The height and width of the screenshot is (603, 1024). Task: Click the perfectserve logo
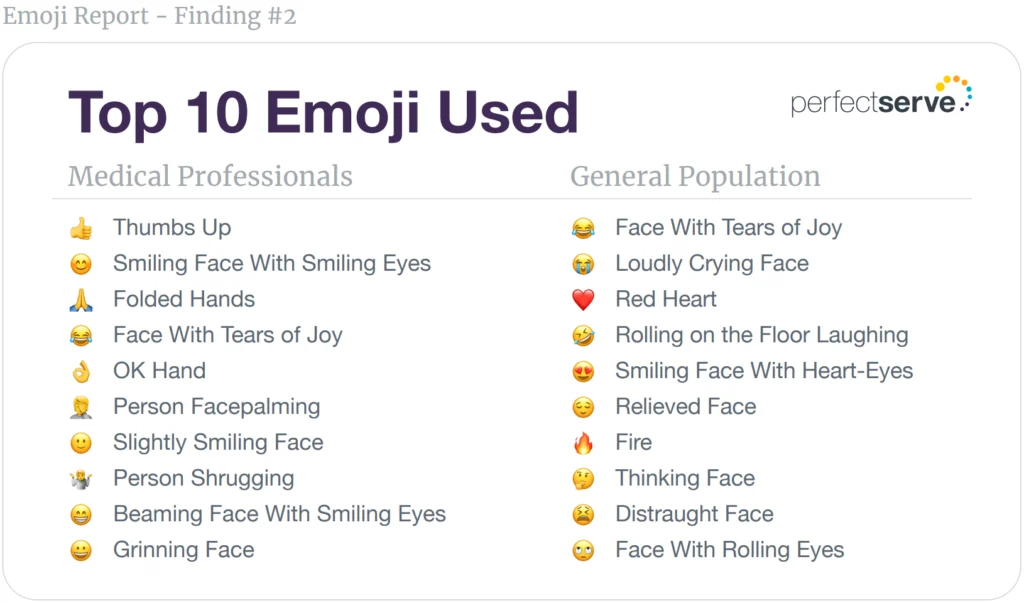[x=881, y=98]
